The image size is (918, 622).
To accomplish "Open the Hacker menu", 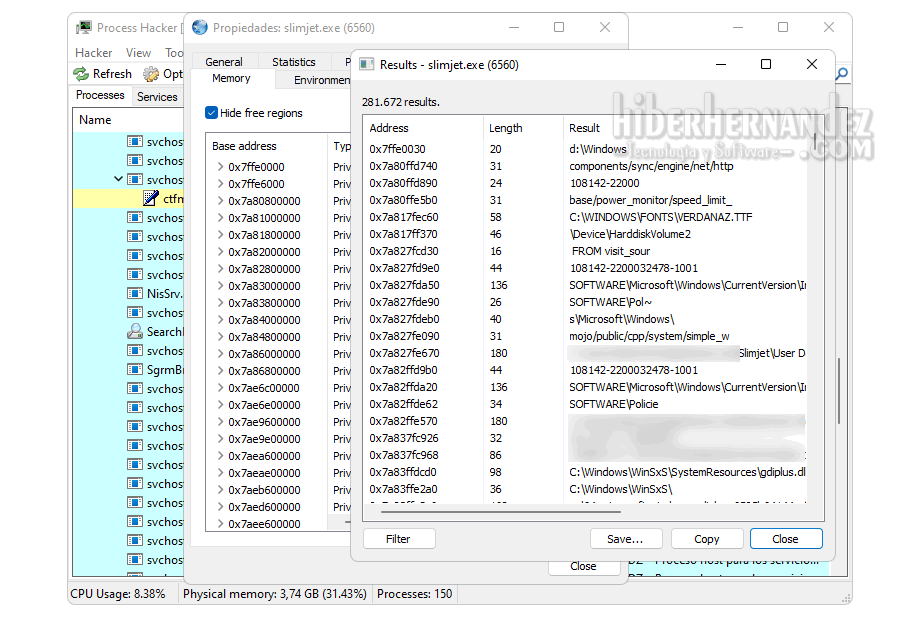I will click(94, 53).
